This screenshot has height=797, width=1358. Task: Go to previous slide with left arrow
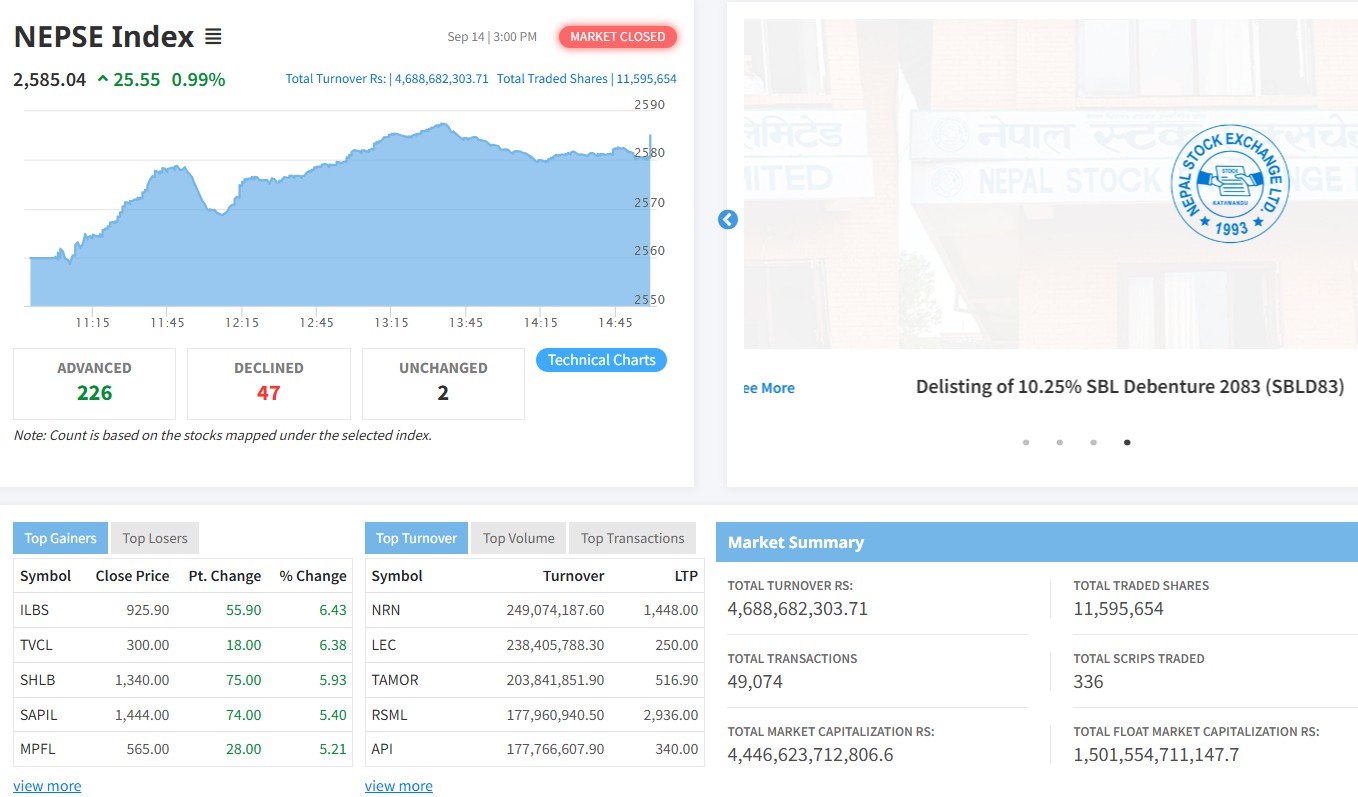pyautogui.click(x=728, y=219)
